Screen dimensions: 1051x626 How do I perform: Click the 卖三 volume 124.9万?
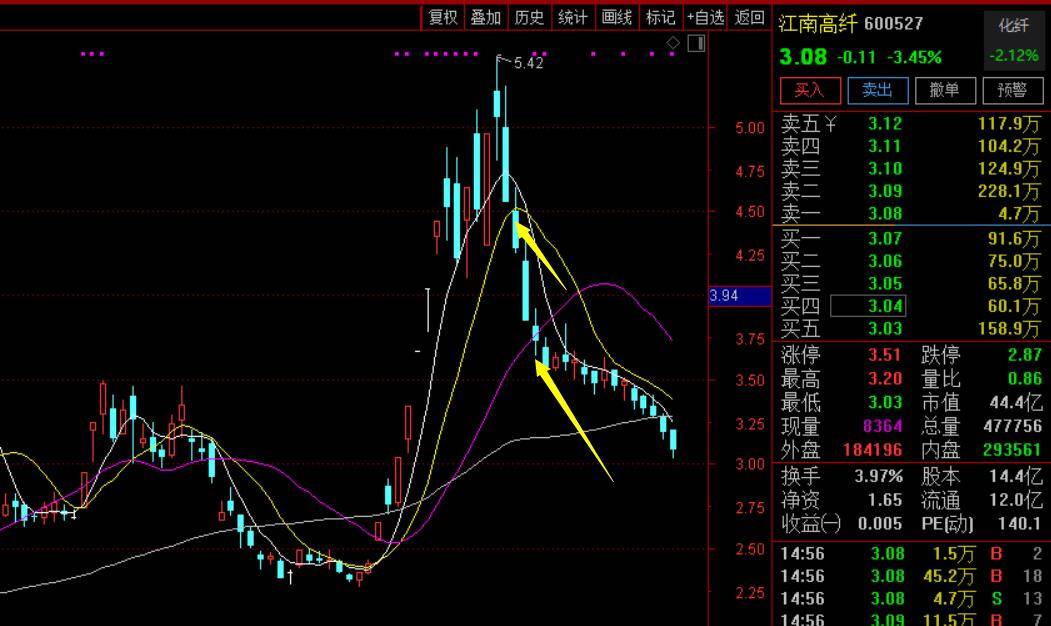[1009, 169]
